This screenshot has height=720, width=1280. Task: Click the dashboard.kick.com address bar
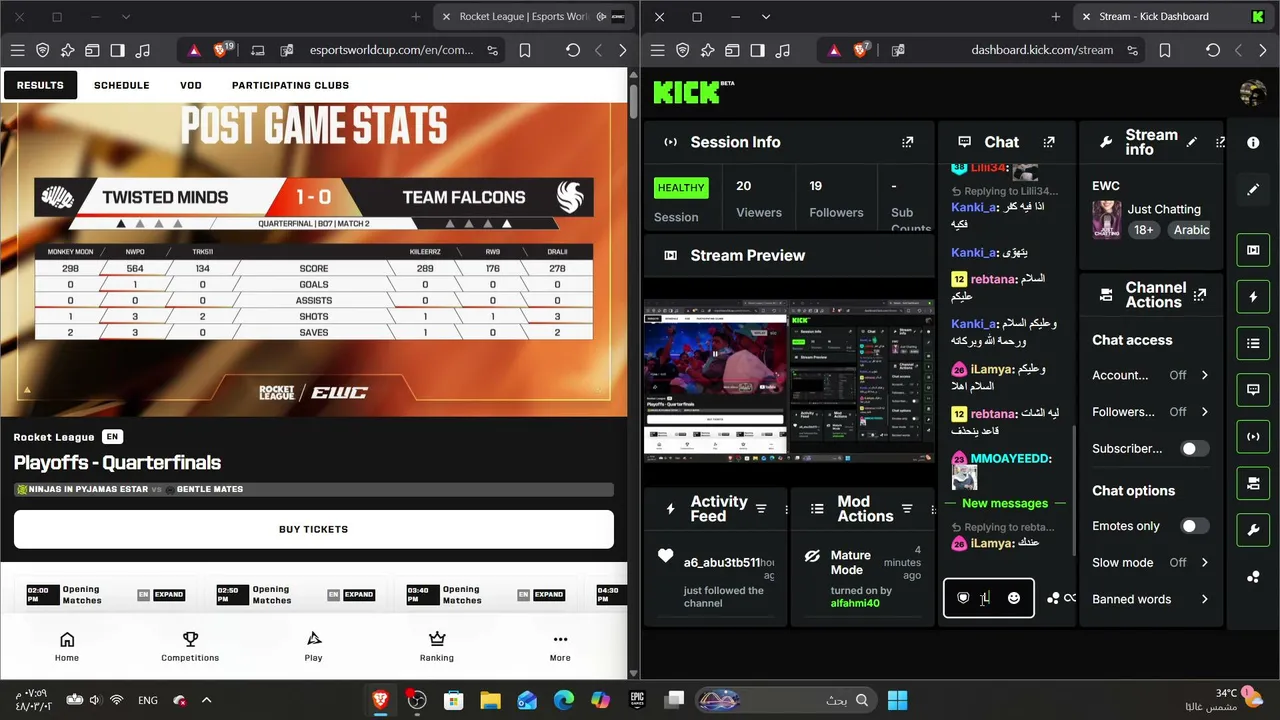point(1041,50)
